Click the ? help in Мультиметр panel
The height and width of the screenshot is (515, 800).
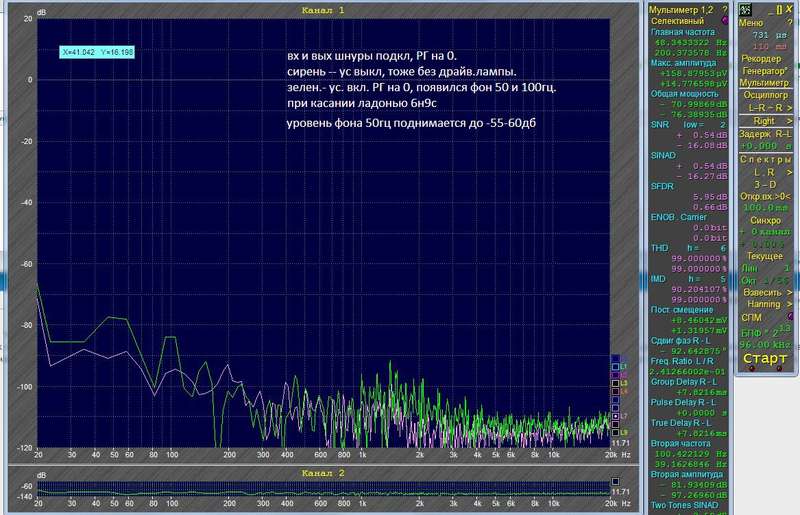point(724,10)
